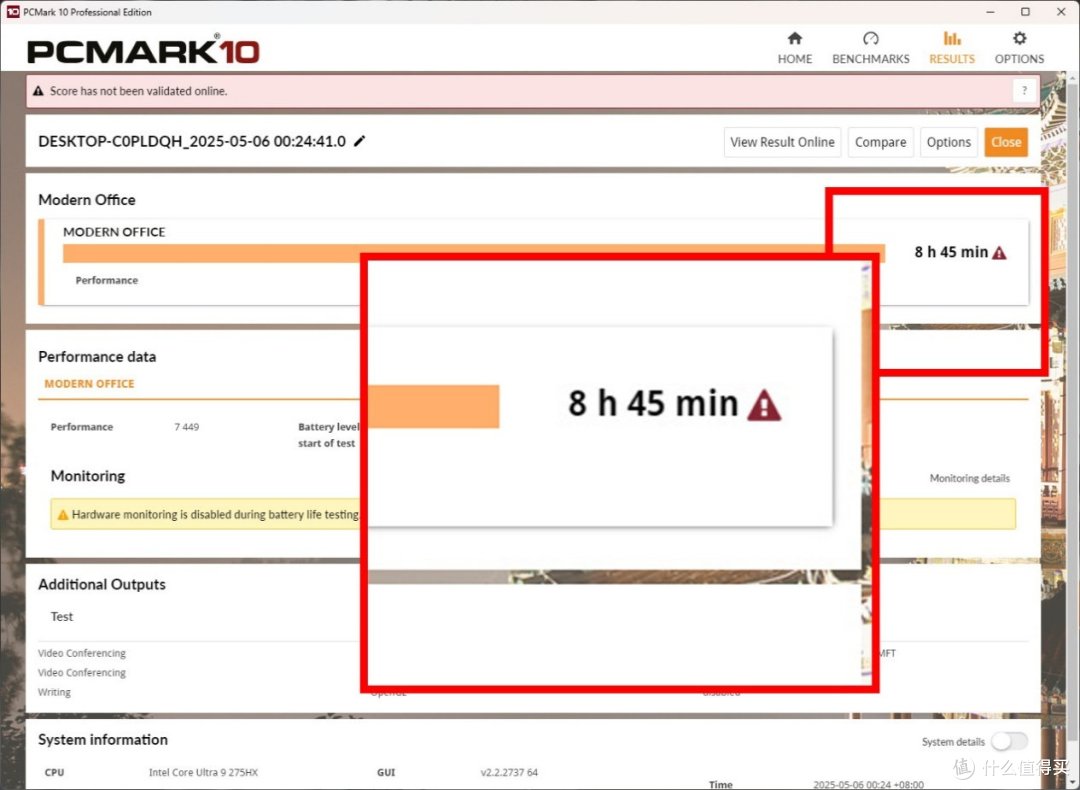Click the GUI version v2.2.2737 64
1080x790 pixels.
pos(509,772)
